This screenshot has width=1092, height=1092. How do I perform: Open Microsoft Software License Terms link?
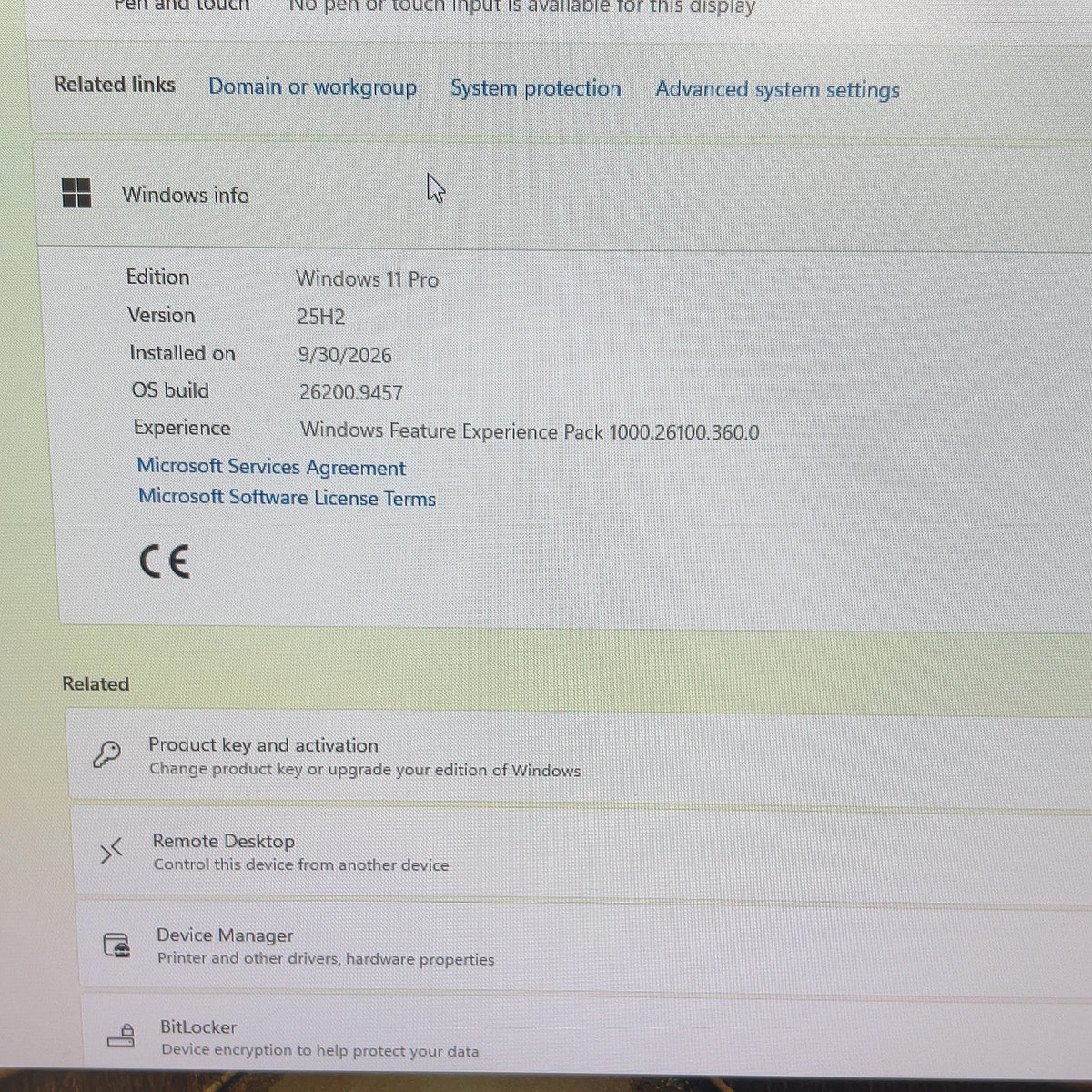click(x=287, y=498)
